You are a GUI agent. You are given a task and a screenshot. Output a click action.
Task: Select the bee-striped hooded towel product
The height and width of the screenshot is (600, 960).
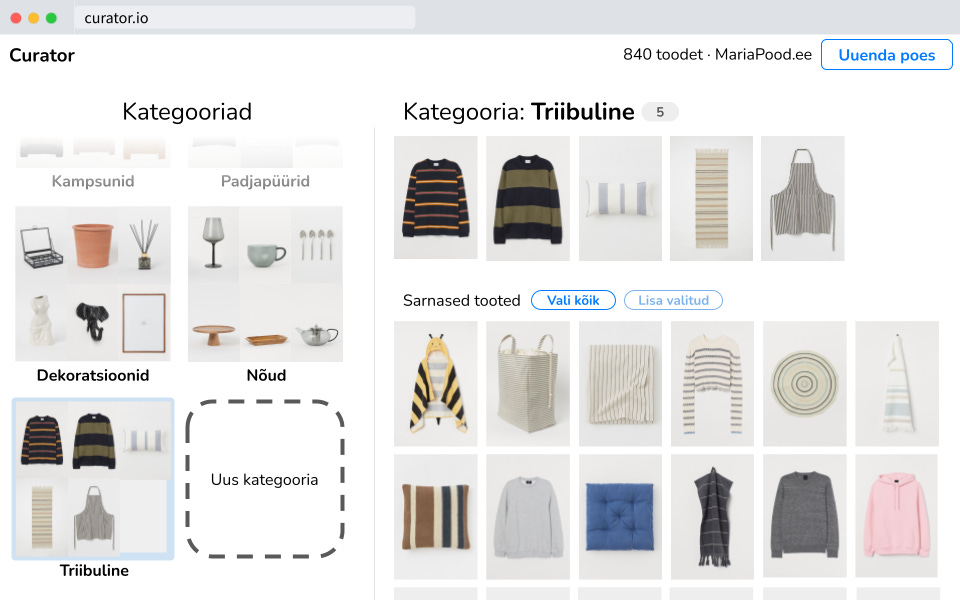tap(435, 383)
